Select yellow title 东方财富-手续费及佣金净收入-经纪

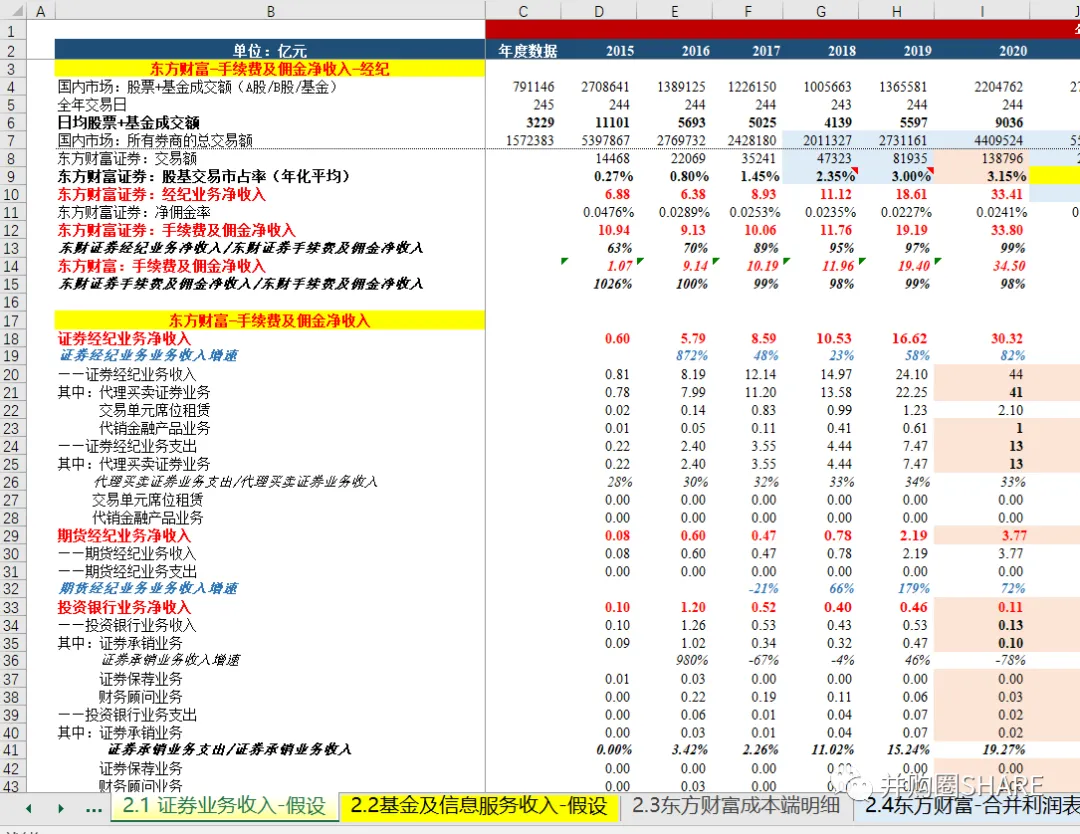(270, 69)
